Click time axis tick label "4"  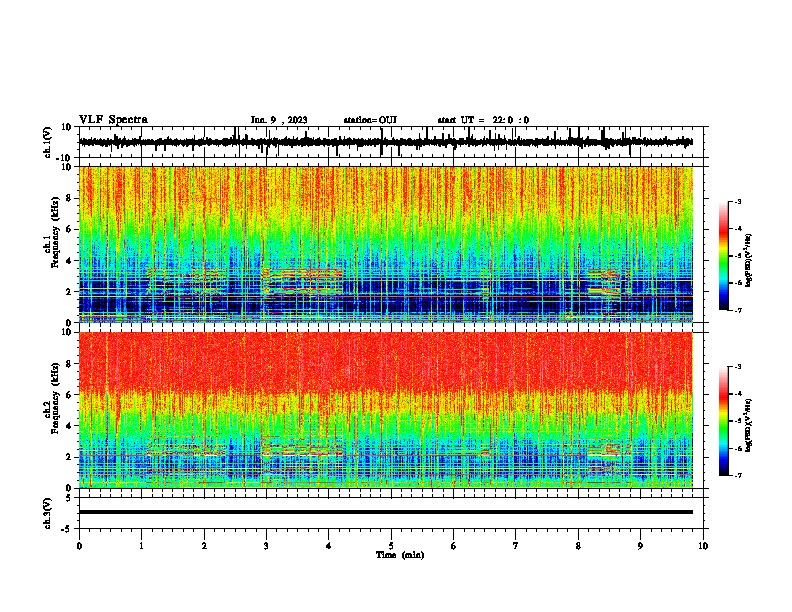coord(329,546)
